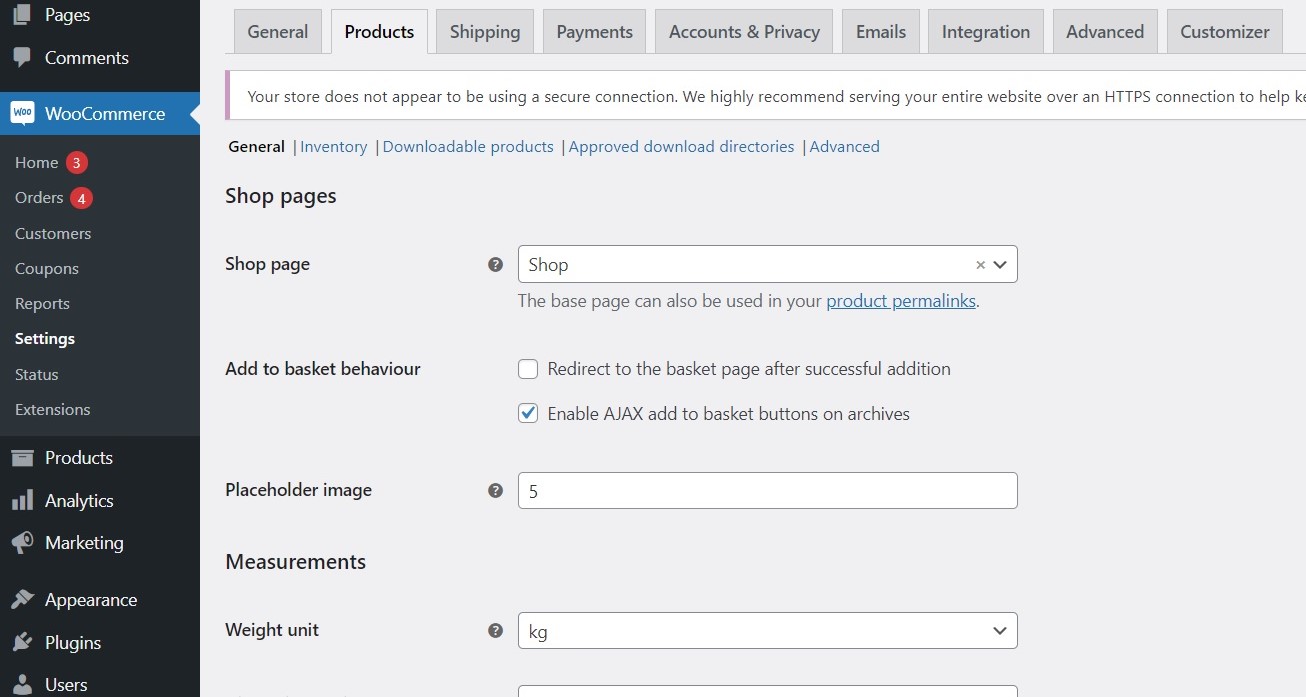The width and height of the screenshot is (1306, 697).
Task: Open the Payments settings tab
Action: pos(594,32)
